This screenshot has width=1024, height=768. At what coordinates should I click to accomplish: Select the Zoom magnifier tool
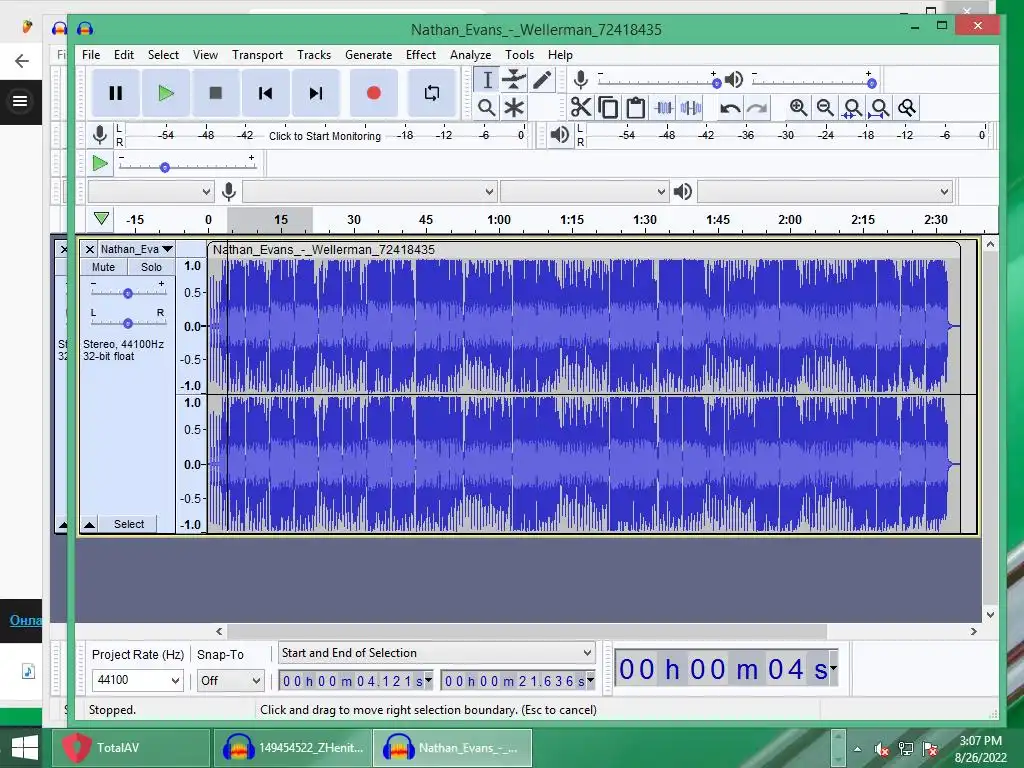487,108
